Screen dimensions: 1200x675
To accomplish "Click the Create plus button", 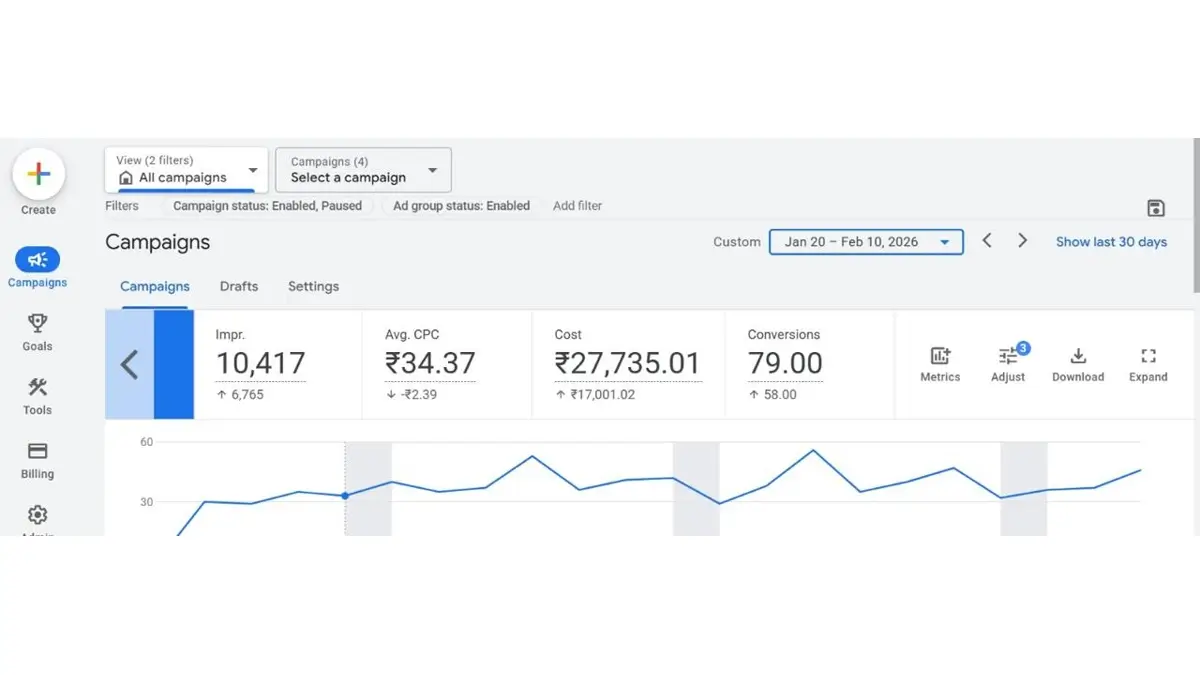I will tap(38, 174).
